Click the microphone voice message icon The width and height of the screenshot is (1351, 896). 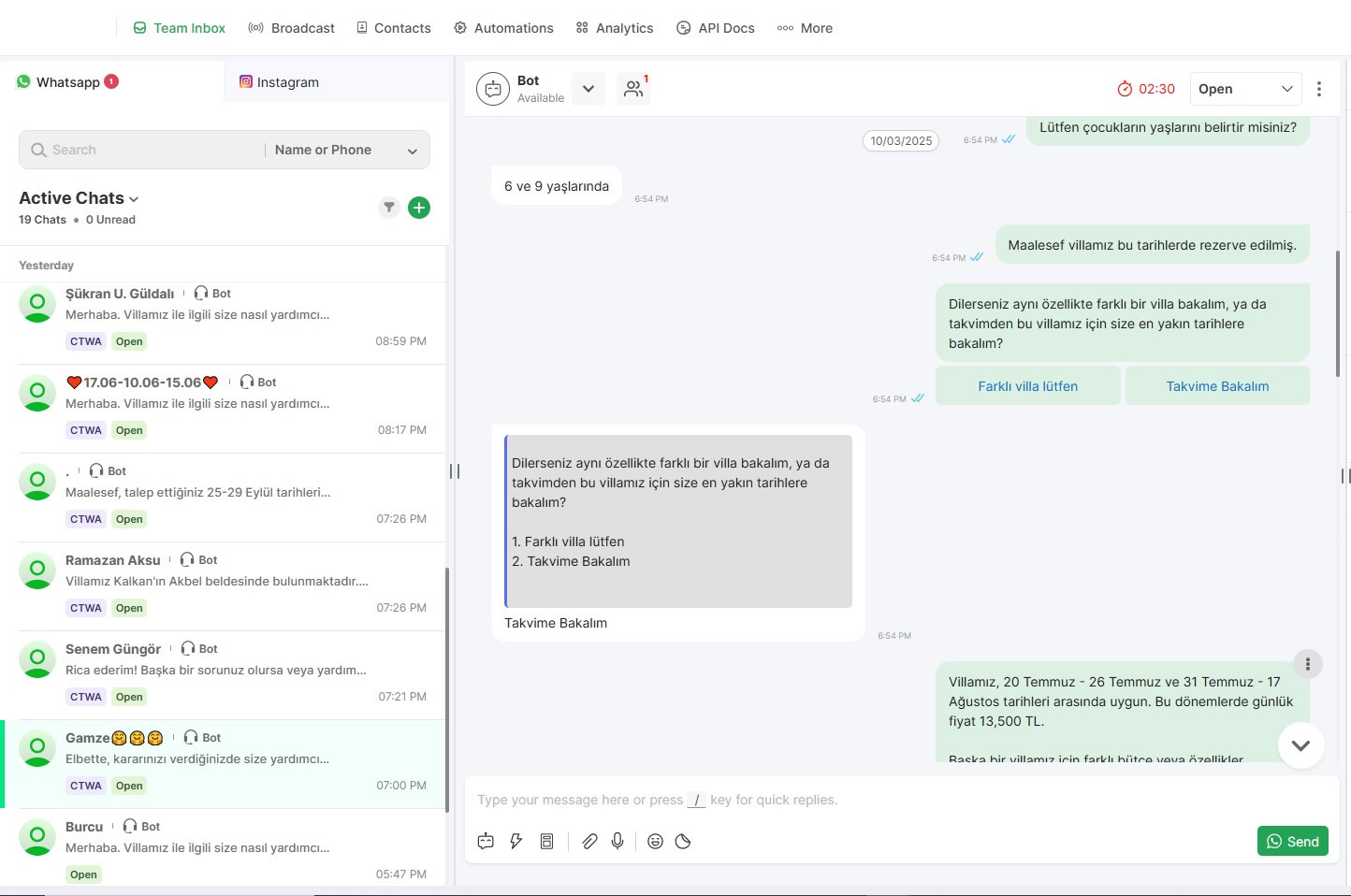click(x=617, y=841)
